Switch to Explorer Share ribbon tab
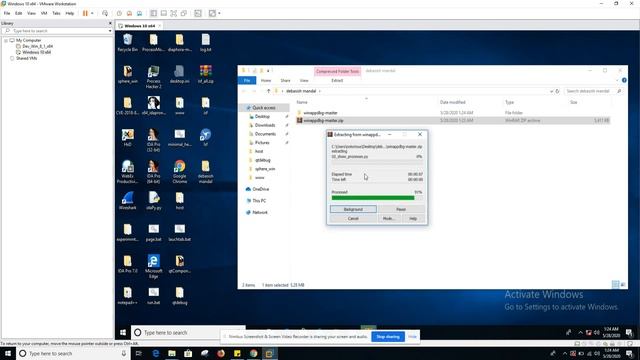 285,80
